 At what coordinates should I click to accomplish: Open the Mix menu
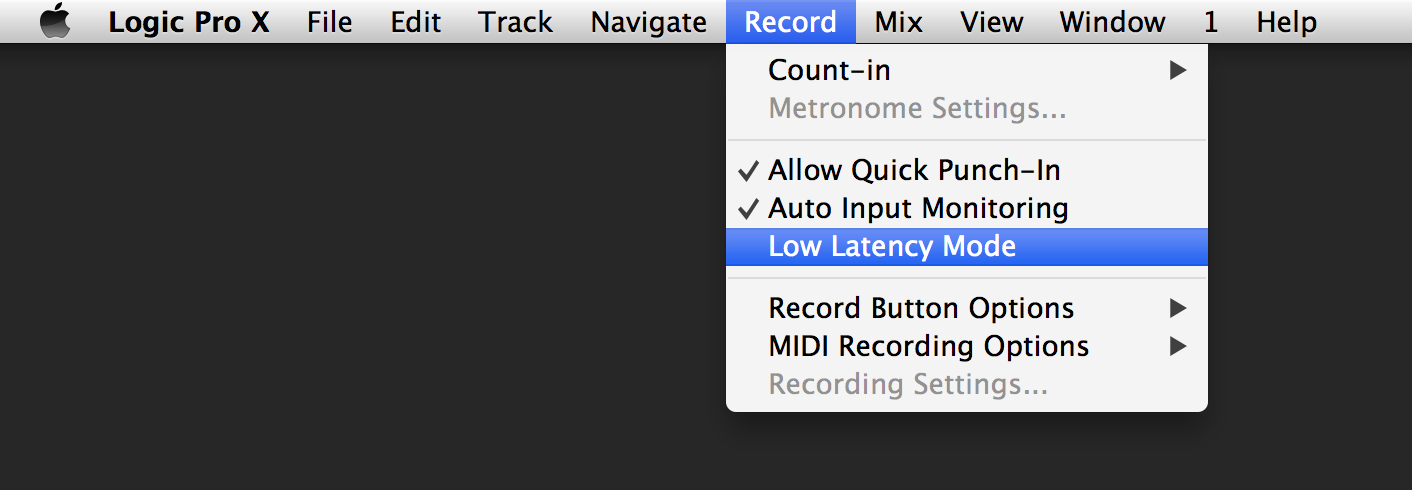899,22
